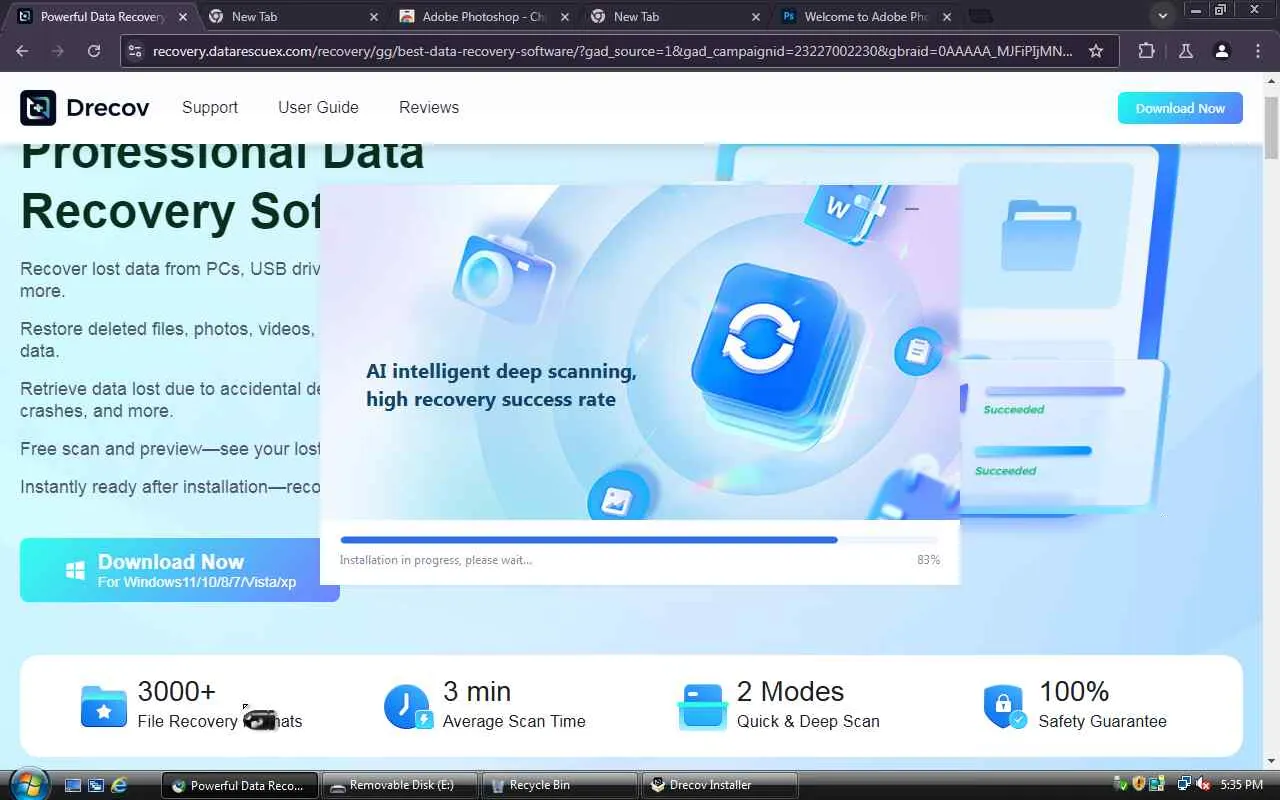The image size is (1280, 800).
Task: Open the Windows Start orb
Action: (x=27, y=783)
